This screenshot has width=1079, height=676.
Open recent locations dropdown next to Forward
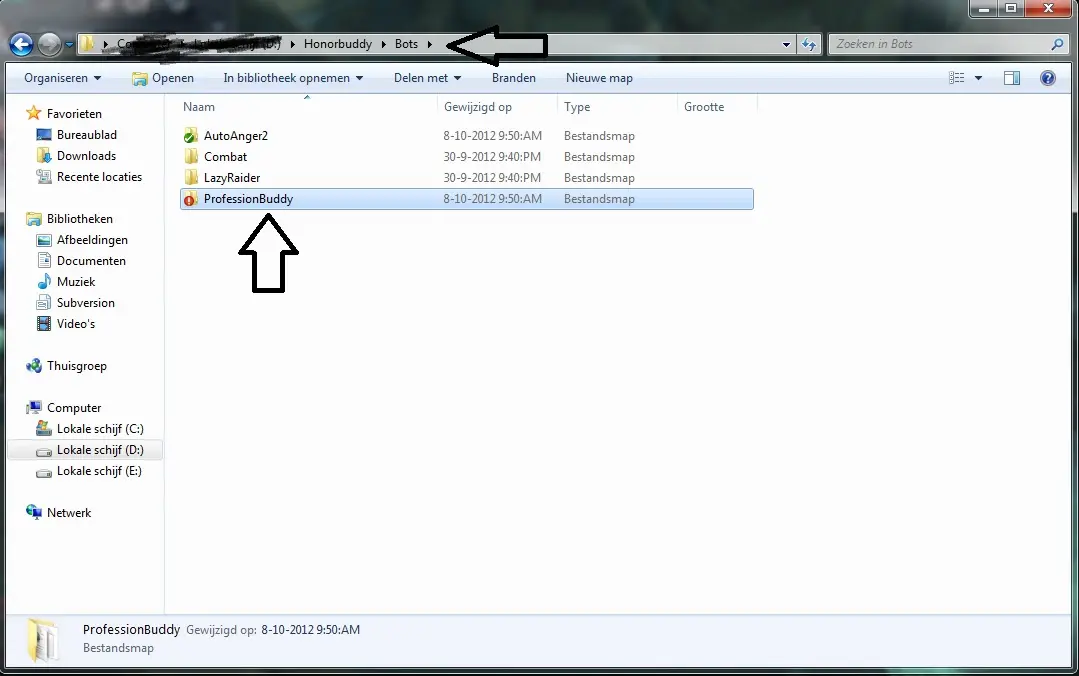click(70, 45)
